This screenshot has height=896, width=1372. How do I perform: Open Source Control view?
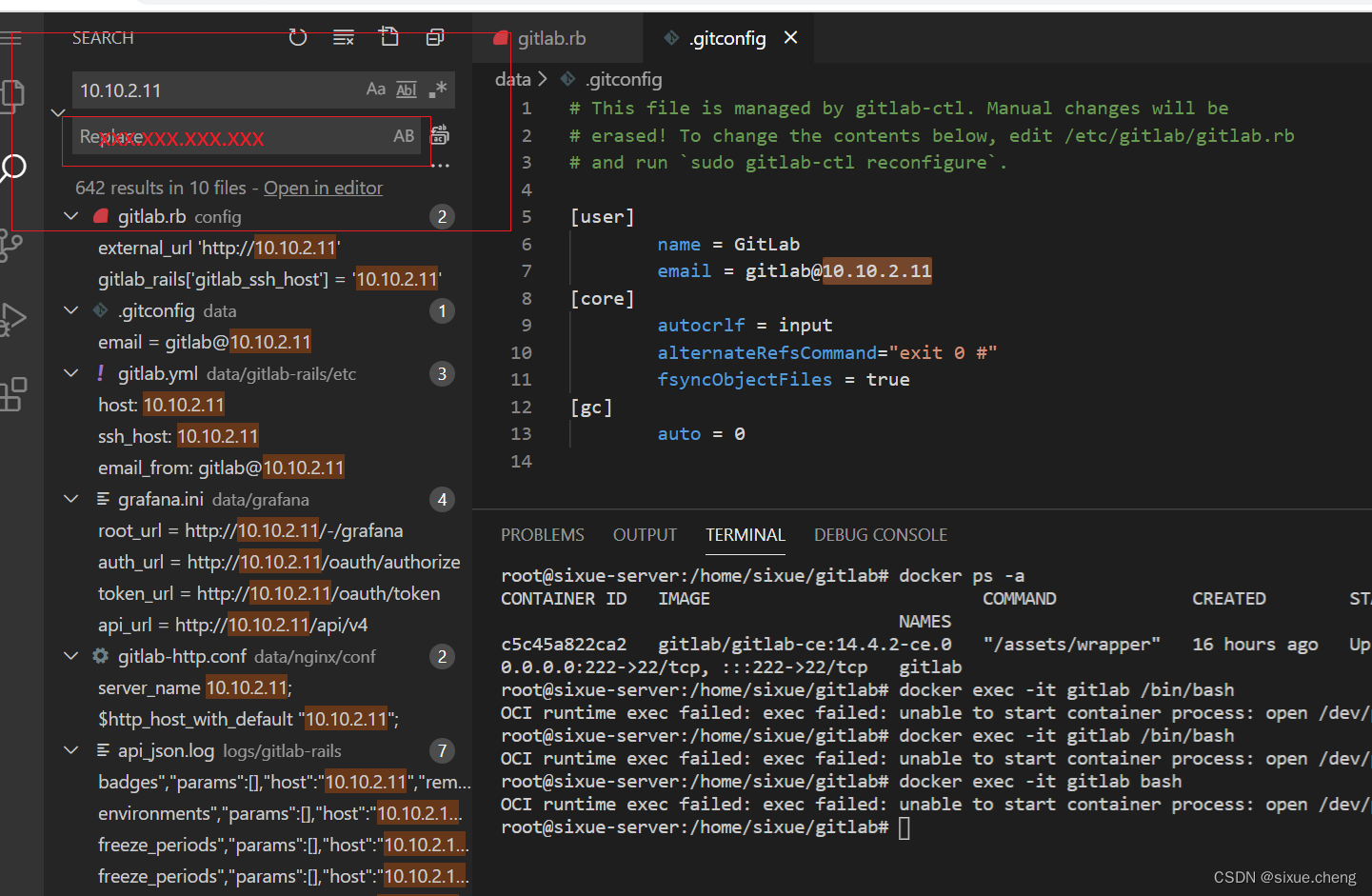(x=11, y=245)
